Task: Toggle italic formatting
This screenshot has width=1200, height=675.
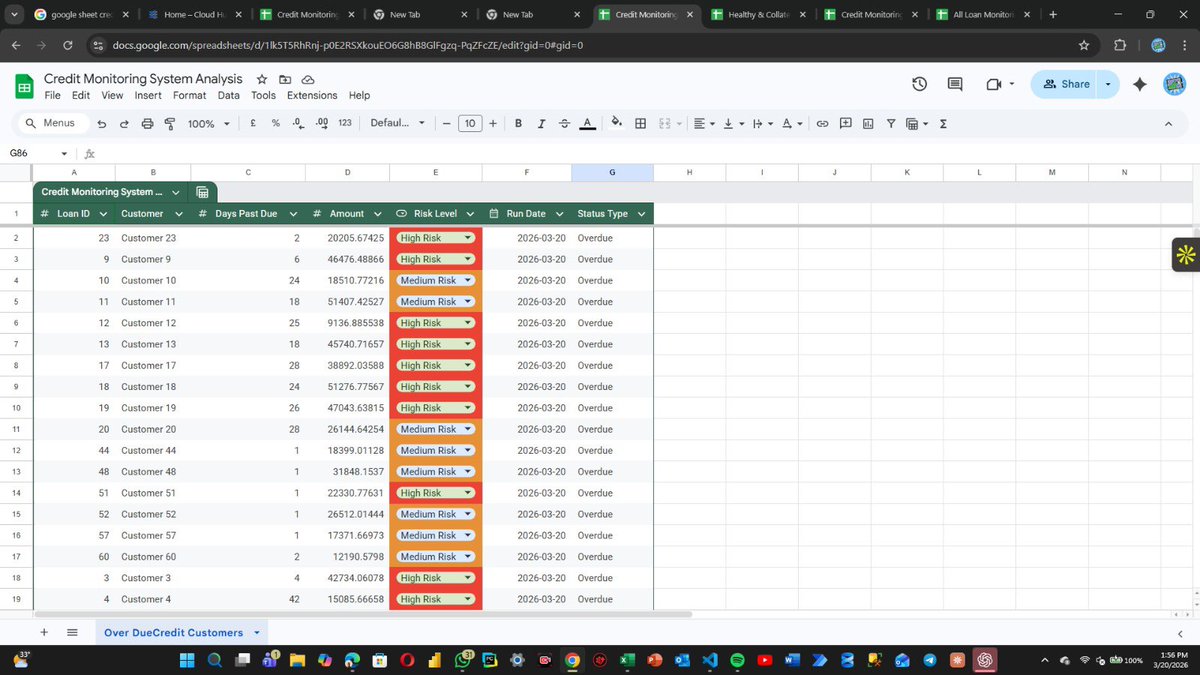Action: click(541, 123)
